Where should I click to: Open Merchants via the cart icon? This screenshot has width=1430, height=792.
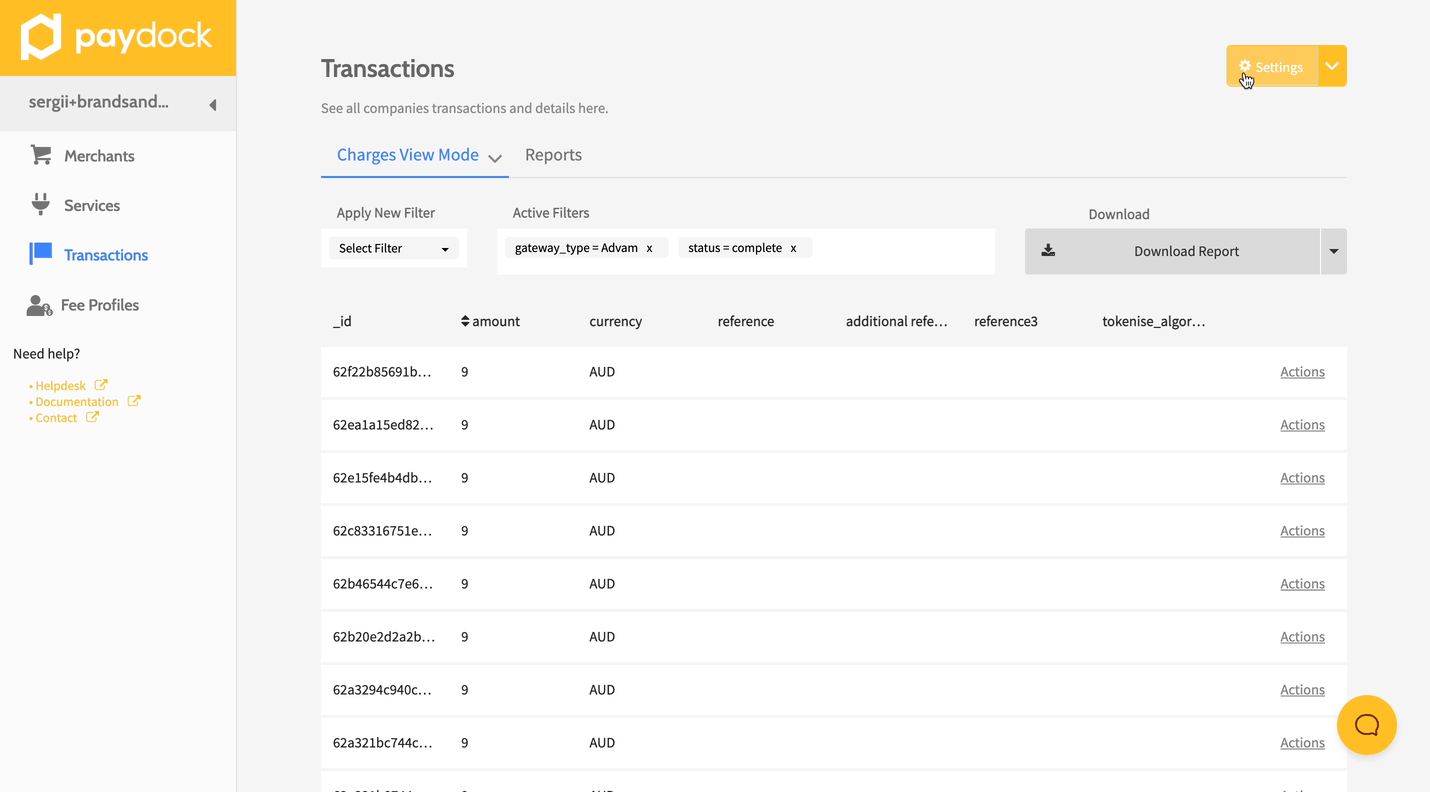tap(41, 155)
